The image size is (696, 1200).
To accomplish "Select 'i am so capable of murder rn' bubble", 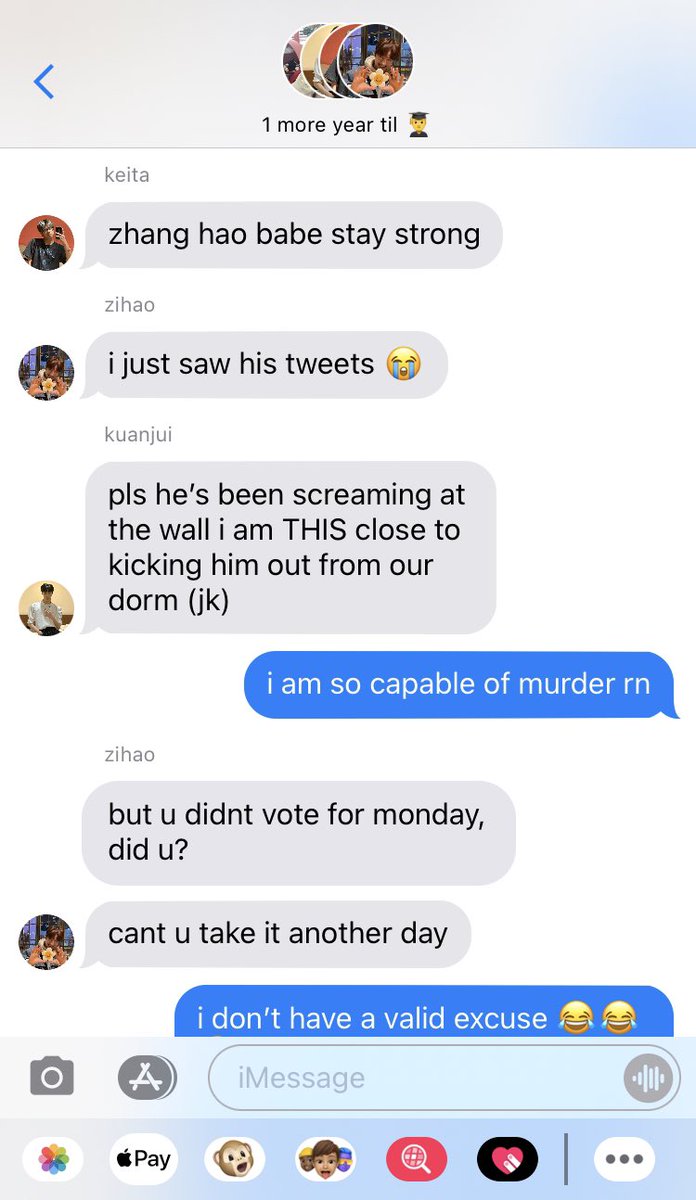I will point(461,685).
